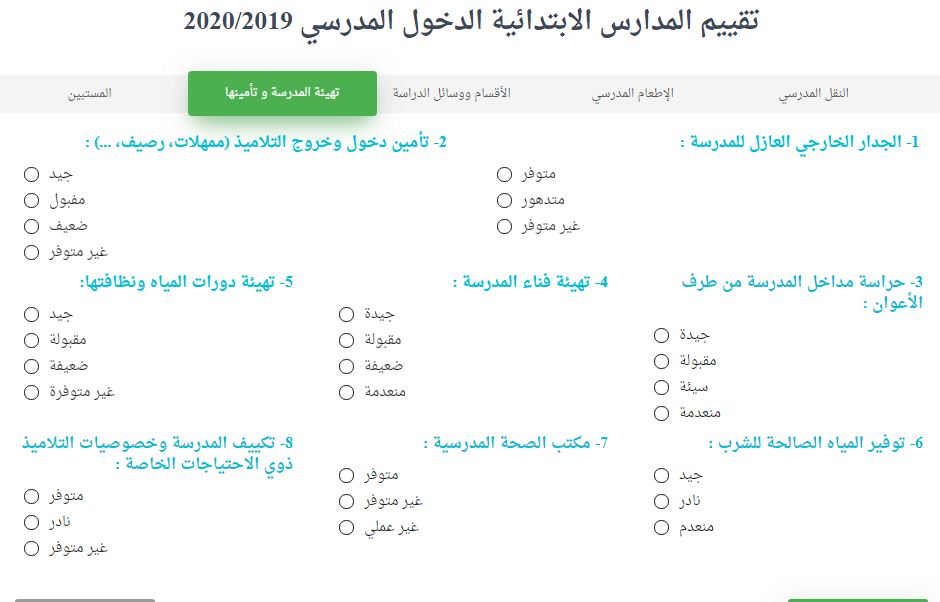The height and width of the screenshot is (602, 940).
Task: Select مقبولة for question 4 تهيئة فناء المدرسة
Action: (347, 340)
